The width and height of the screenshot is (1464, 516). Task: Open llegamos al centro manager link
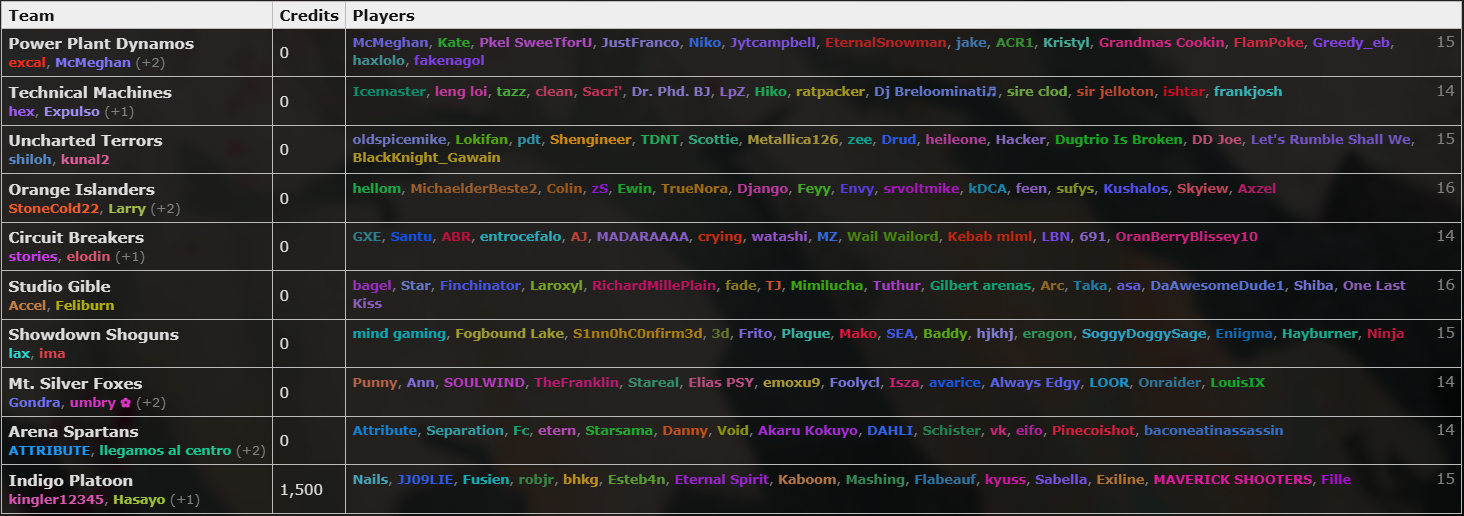pyautogui.click(x=165, y=450)
